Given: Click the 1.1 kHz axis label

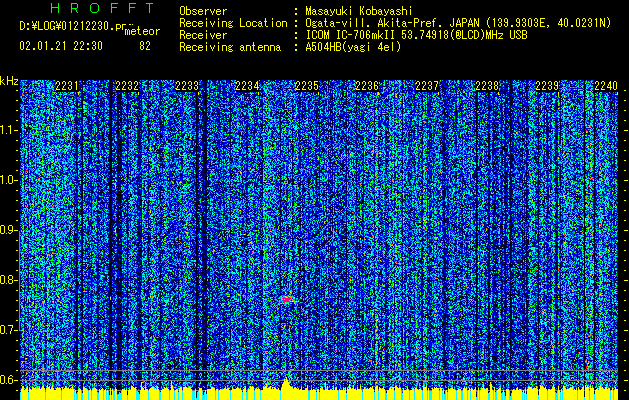Looking at the screenshot, I should click(x=8, y=130).
